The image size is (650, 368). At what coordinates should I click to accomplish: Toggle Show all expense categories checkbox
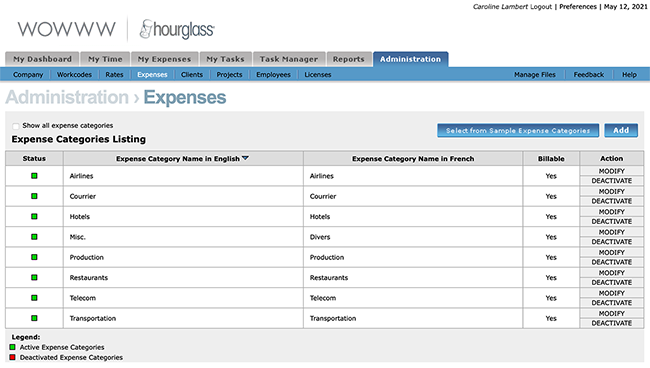[16, 126]
